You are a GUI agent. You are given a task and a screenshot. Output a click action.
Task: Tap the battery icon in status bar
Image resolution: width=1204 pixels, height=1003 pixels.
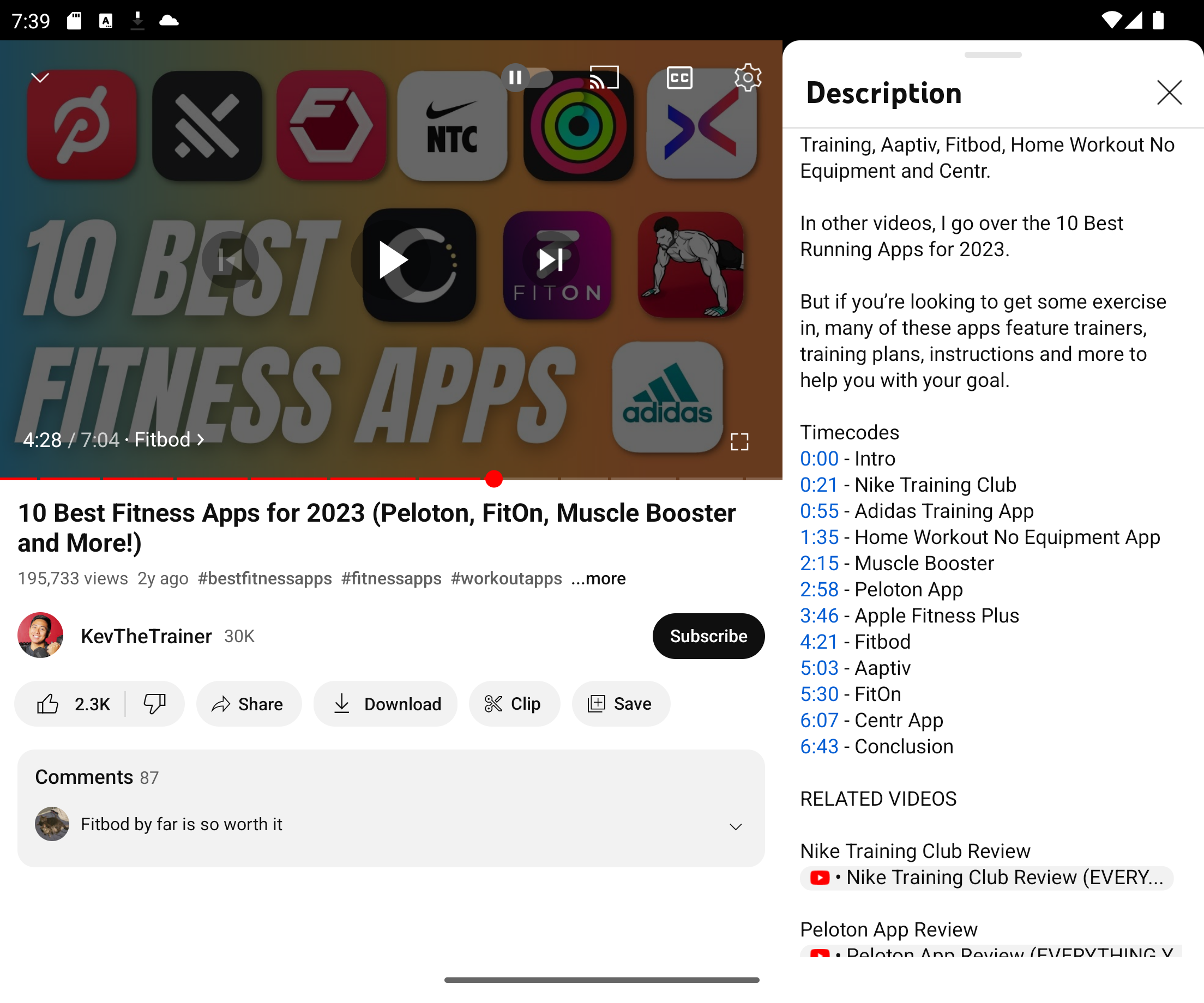click(x=1158, y=21)
